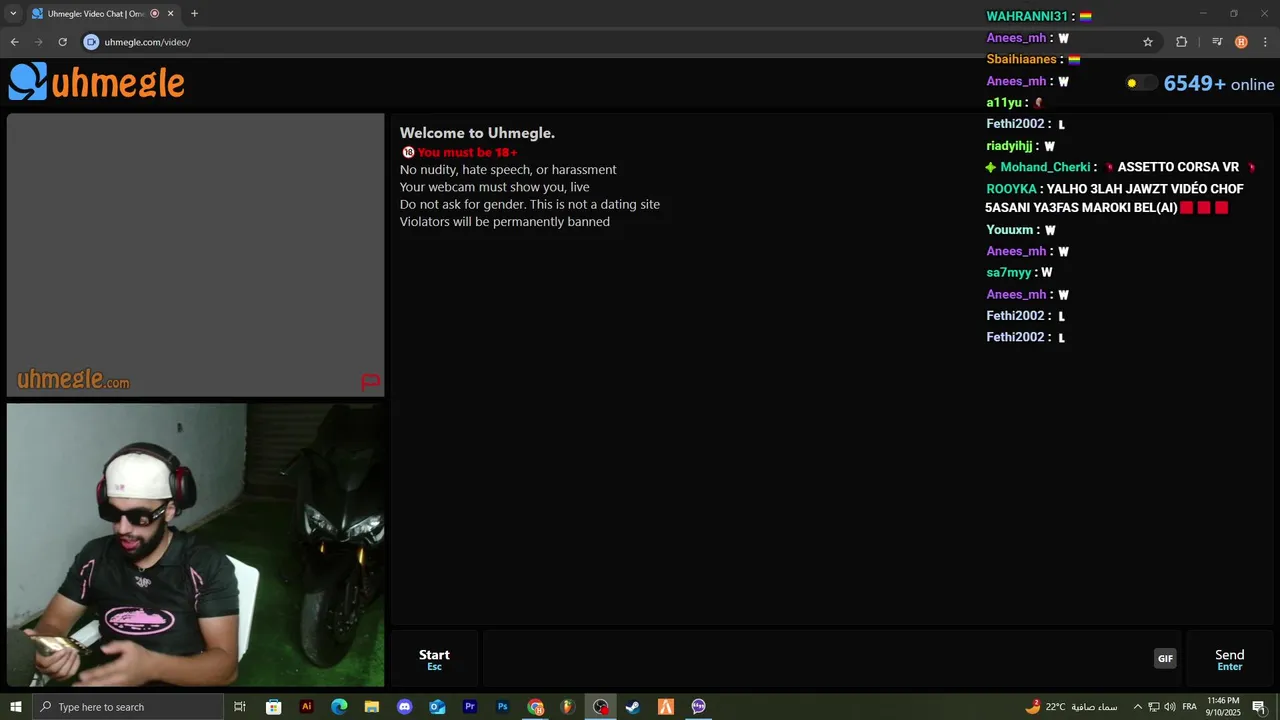This screenshot has width=1280, height=720.
Task: Open Microsoft Edge from taskbar
Action: point(339,707)
